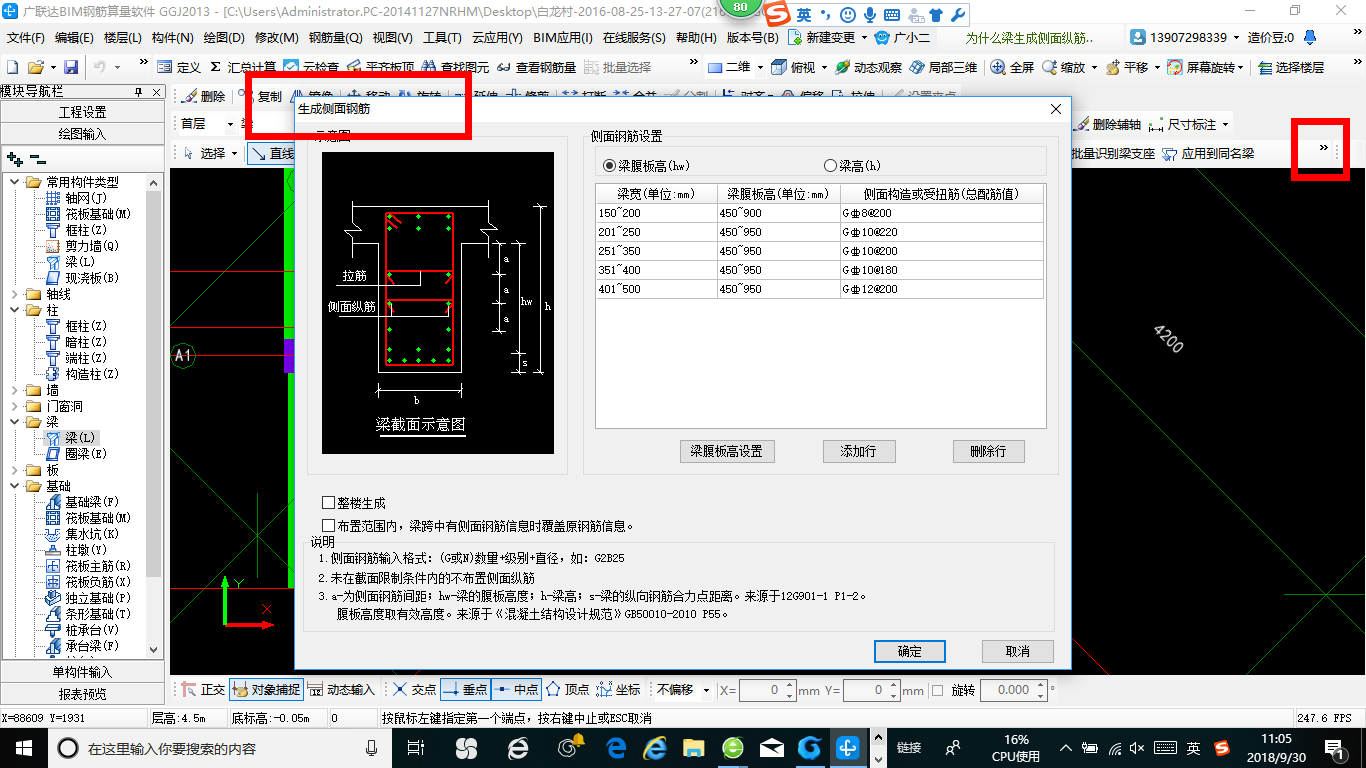Open 文件(F) menu
The height and width of the screenshot is (768, 1366).
coord(26,38)
